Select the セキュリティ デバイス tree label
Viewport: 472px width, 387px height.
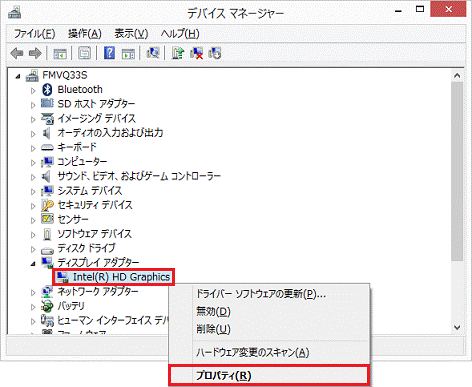pyautogui.click(x=95, y=205)
